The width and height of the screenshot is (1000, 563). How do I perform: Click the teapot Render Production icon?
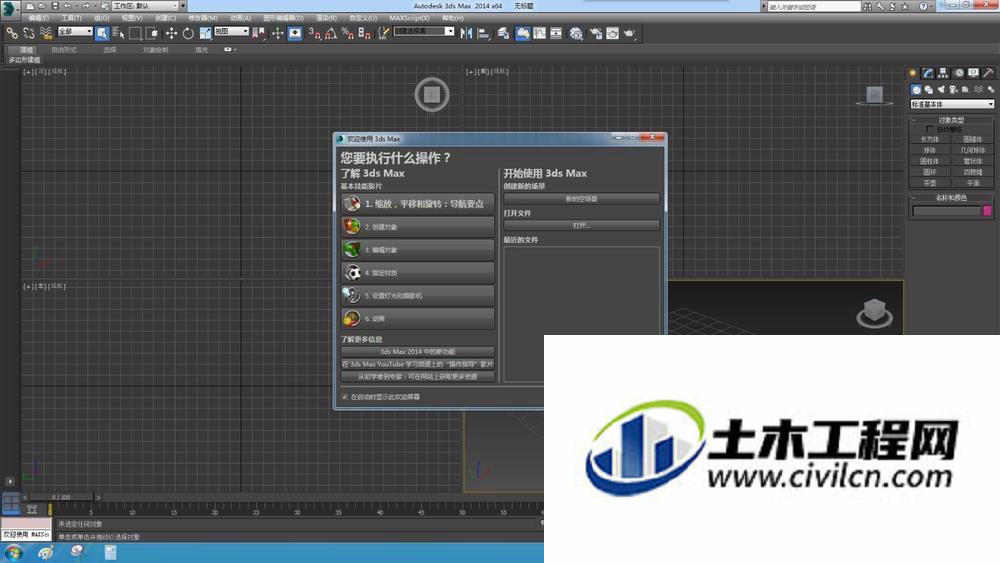pyautogui.click(x=629, y=33)
